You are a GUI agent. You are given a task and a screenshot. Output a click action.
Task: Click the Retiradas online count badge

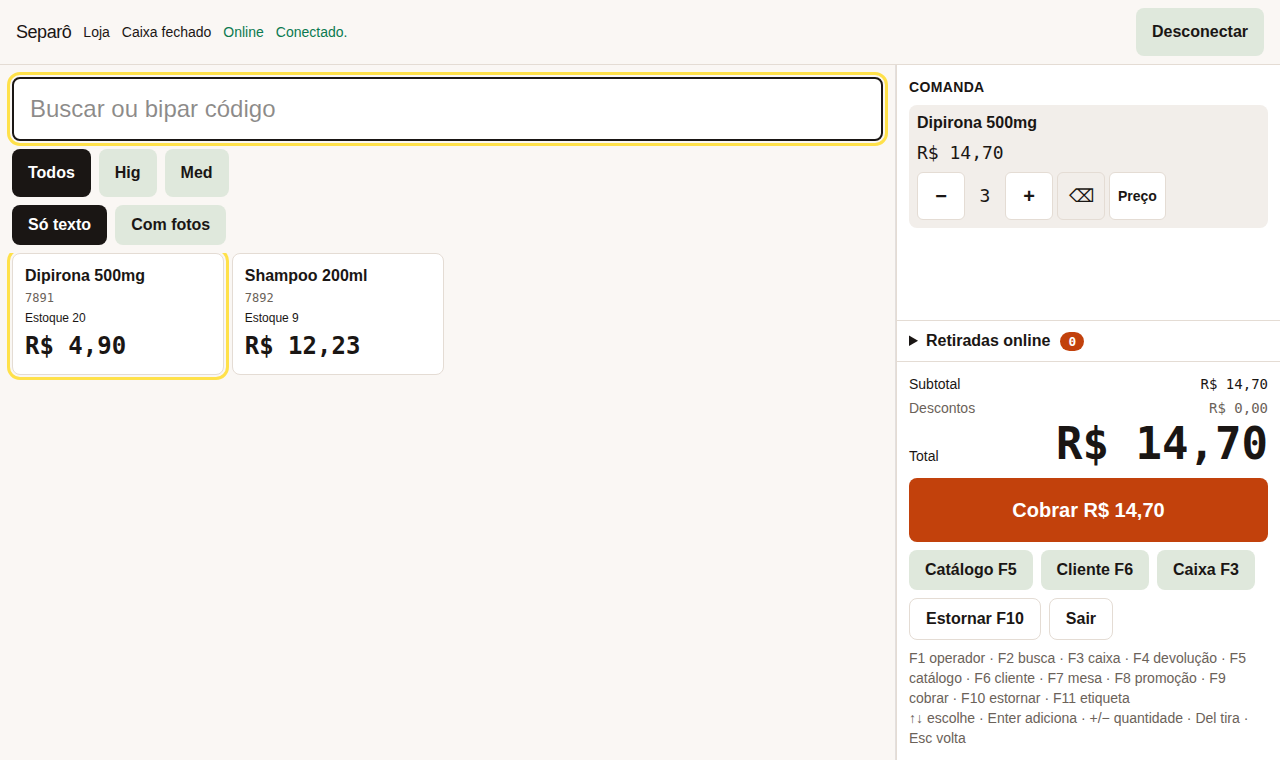click(x=1072, y=342)
